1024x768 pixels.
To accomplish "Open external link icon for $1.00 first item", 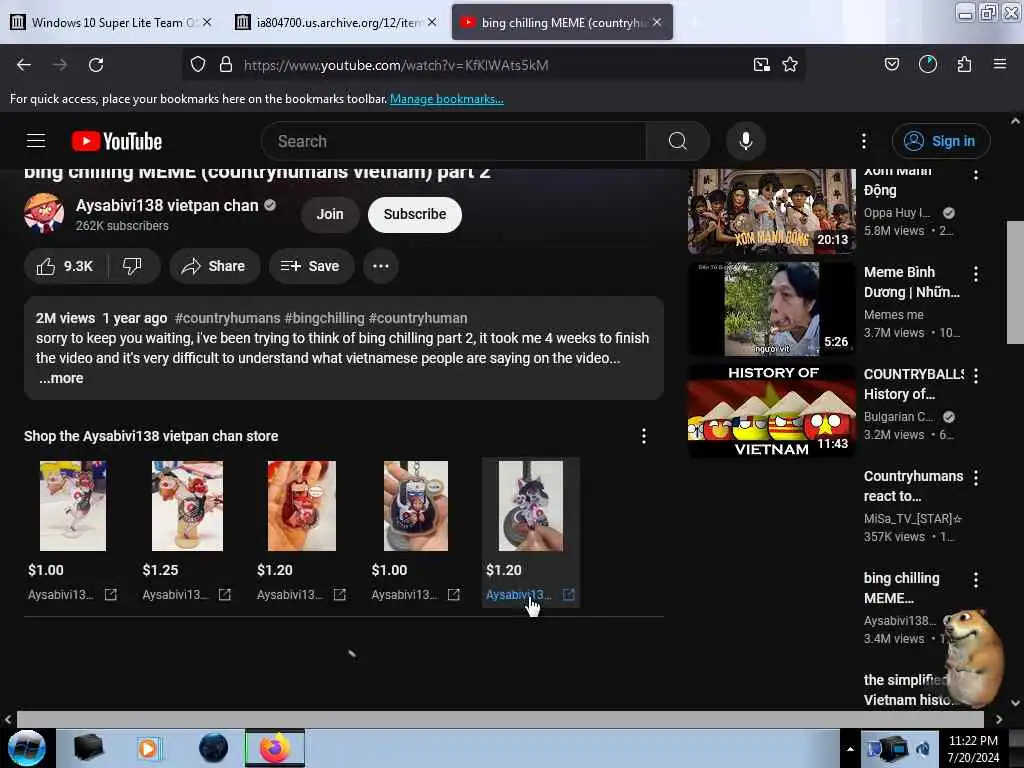I will (x=111, y=595).
